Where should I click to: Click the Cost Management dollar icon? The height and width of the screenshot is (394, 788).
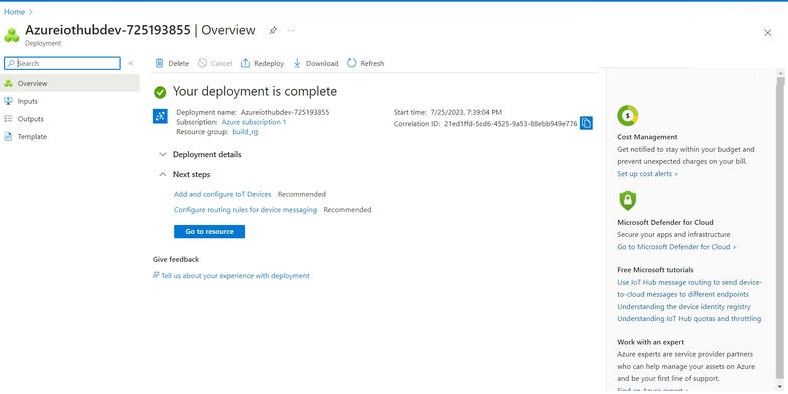627,116
